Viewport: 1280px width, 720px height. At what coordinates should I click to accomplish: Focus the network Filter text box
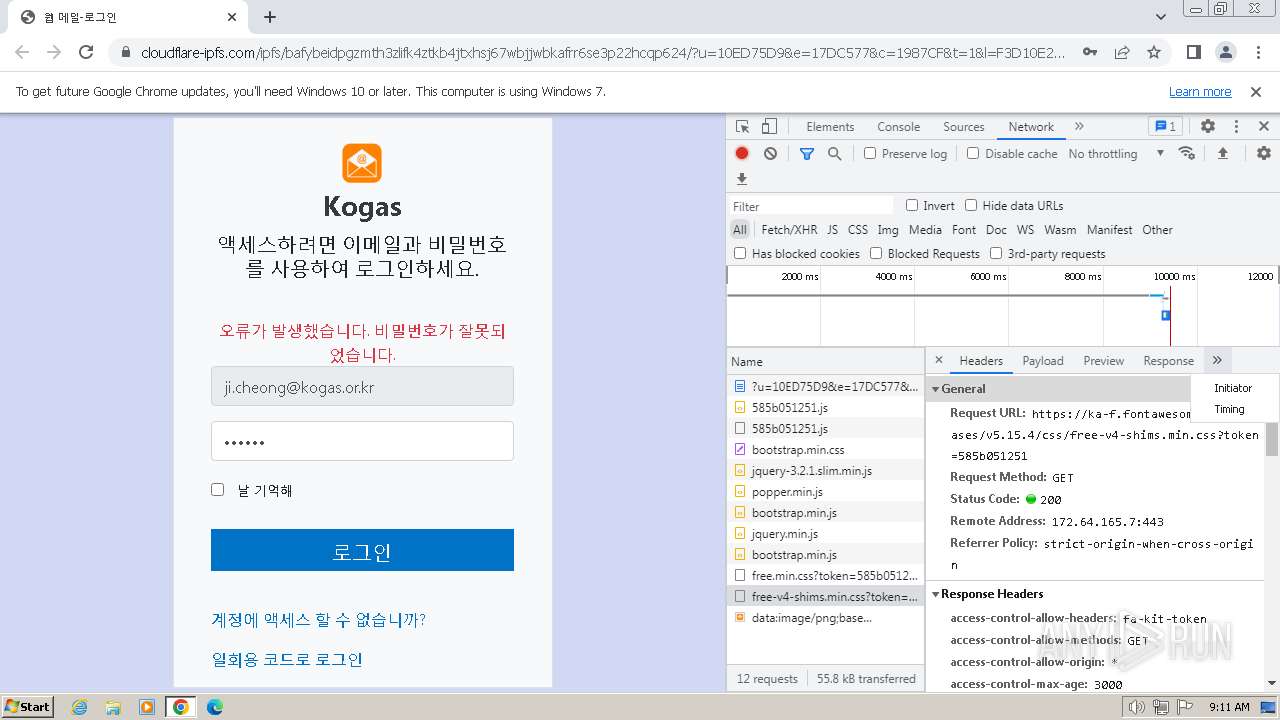811,205
